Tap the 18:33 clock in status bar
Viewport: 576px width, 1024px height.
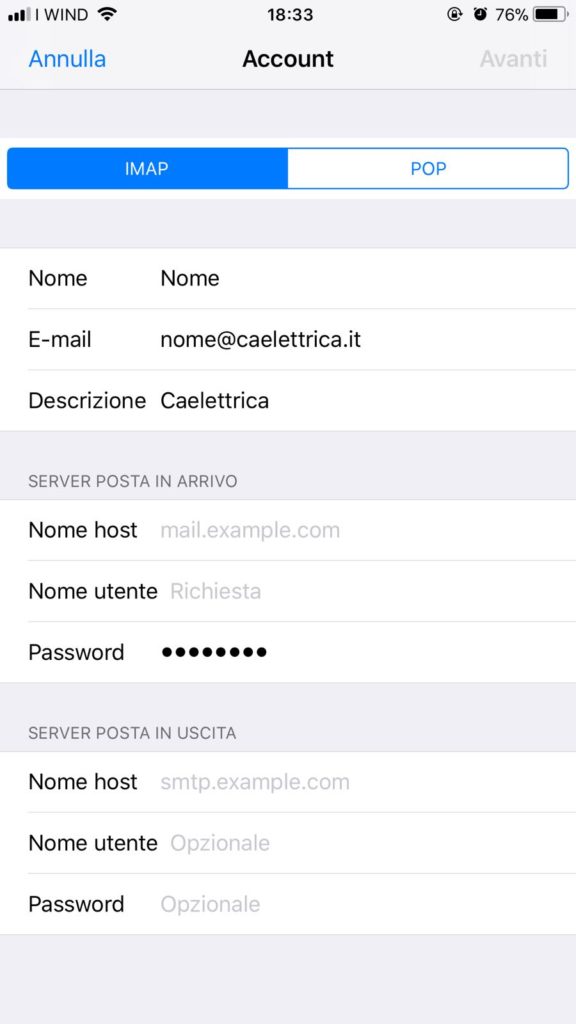pyautogui.click(x=289, y=14)
